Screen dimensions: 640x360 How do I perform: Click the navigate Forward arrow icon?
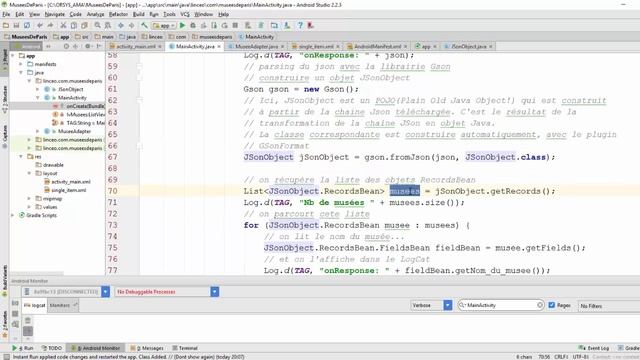click(131, 25)
